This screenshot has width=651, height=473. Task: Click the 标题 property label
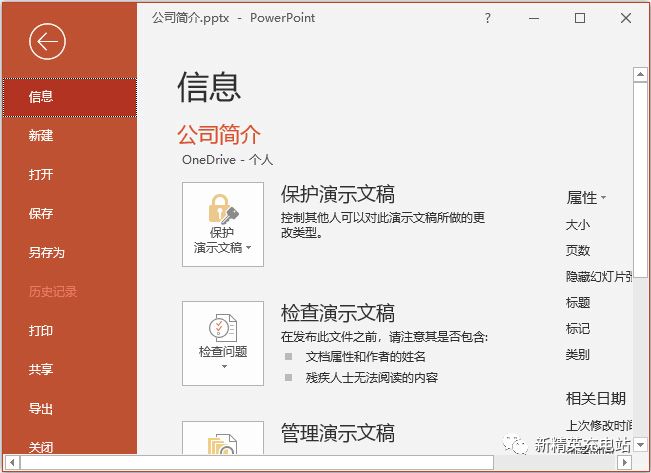point(578,302)
